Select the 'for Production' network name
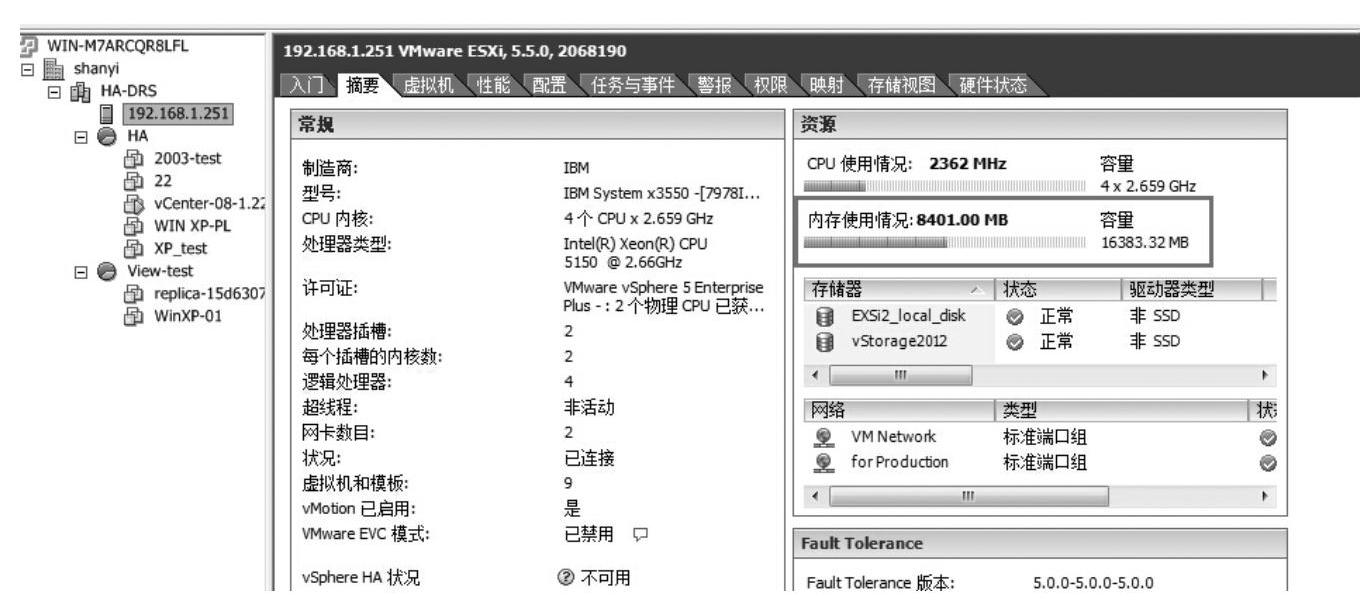 pos(899,461)
